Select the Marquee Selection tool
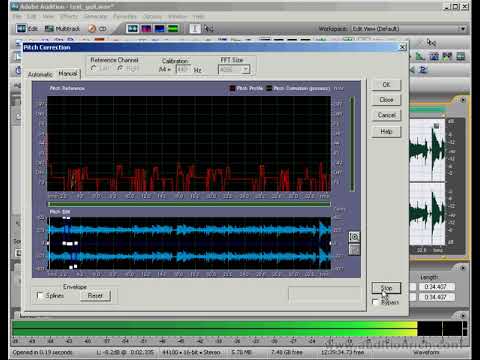 pyautogui.click(x=209, y=29)
